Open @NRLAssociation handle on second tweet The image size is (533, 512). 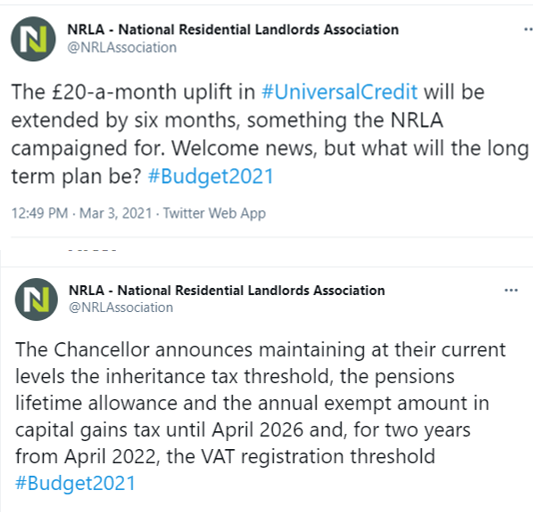(121, 307)
